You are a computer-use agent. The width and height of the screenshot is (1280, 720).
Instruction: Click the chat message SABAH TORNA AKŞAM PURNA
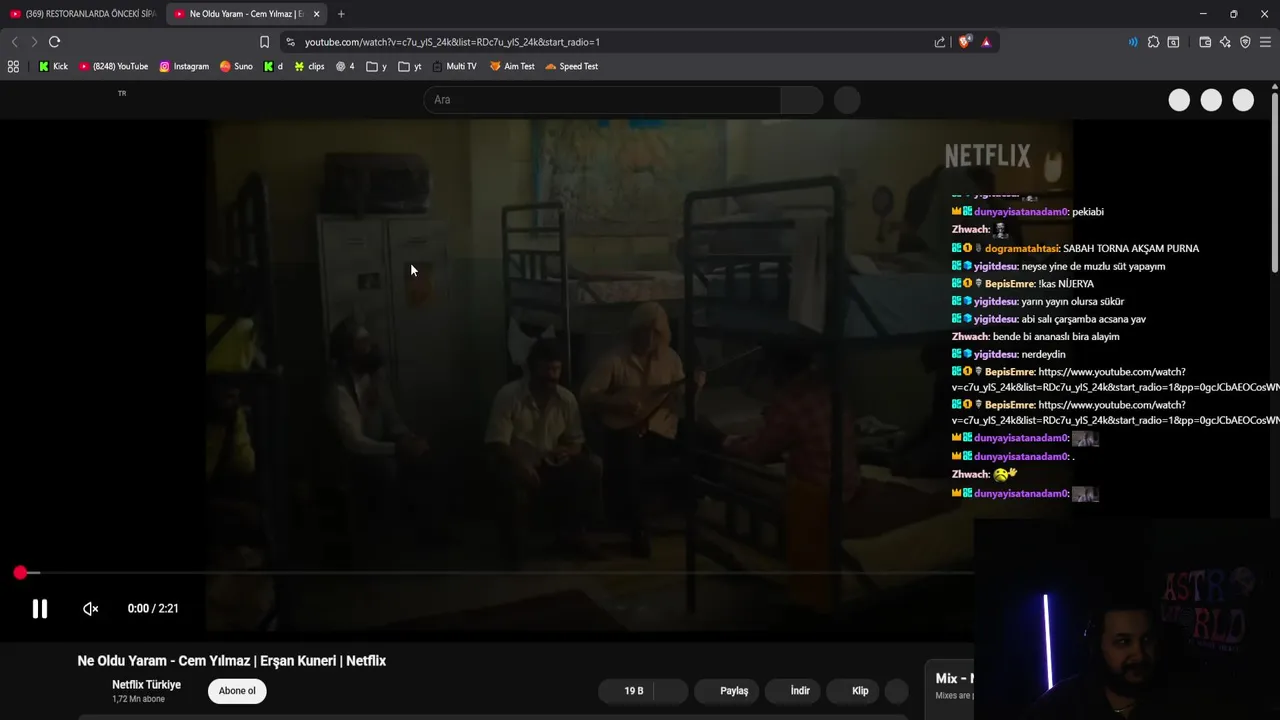[x=1131, y=249]
